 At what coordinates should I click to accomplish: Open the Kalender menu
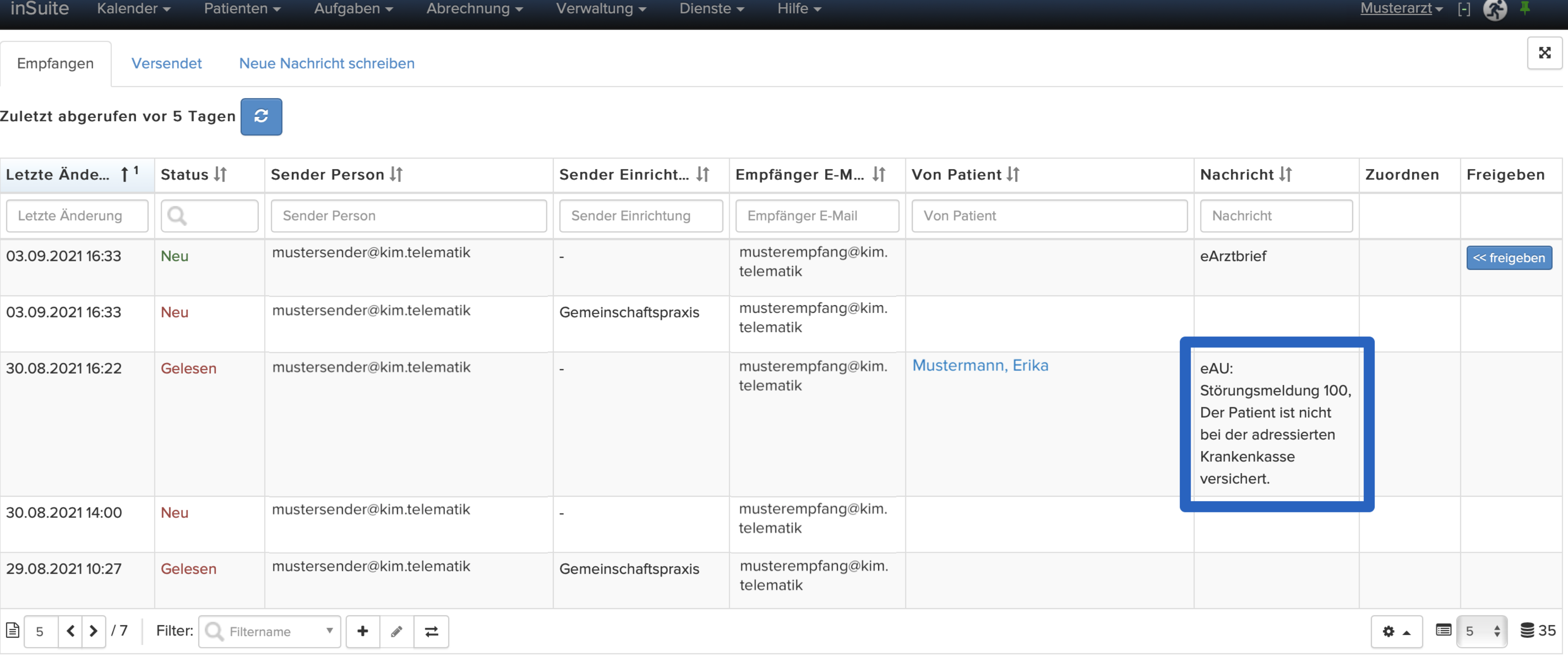coord(133,9)
